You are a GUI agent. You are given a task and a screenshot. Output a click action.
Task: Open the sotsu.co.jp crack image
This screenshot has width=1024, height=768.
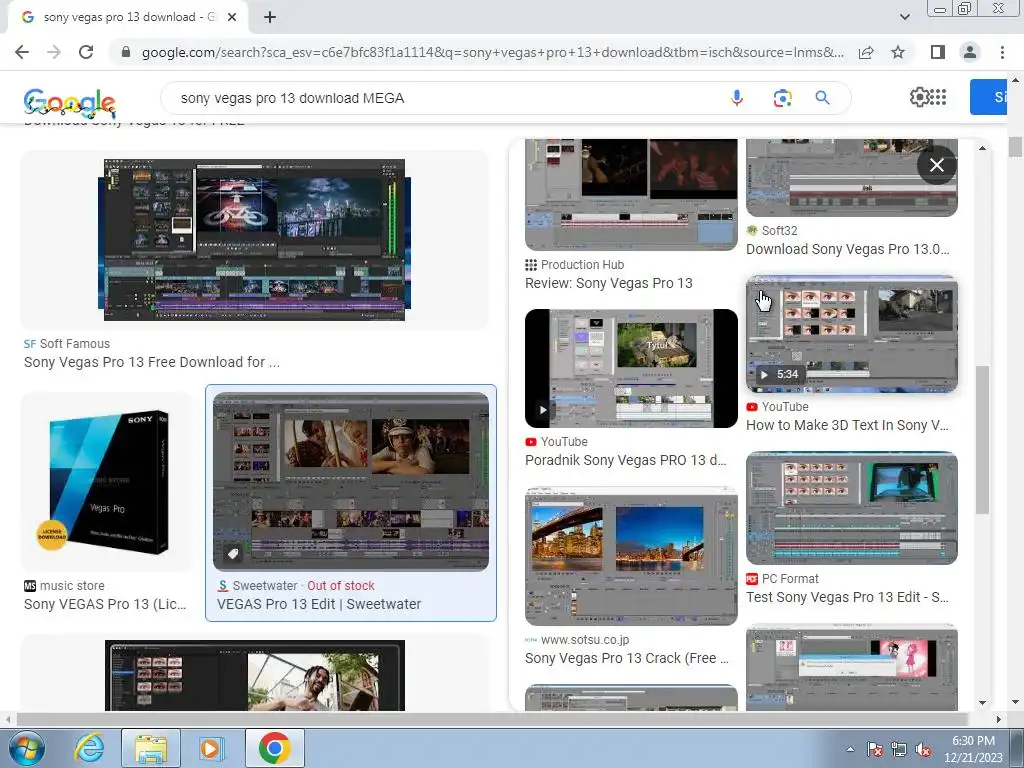(x=631, y=556)
